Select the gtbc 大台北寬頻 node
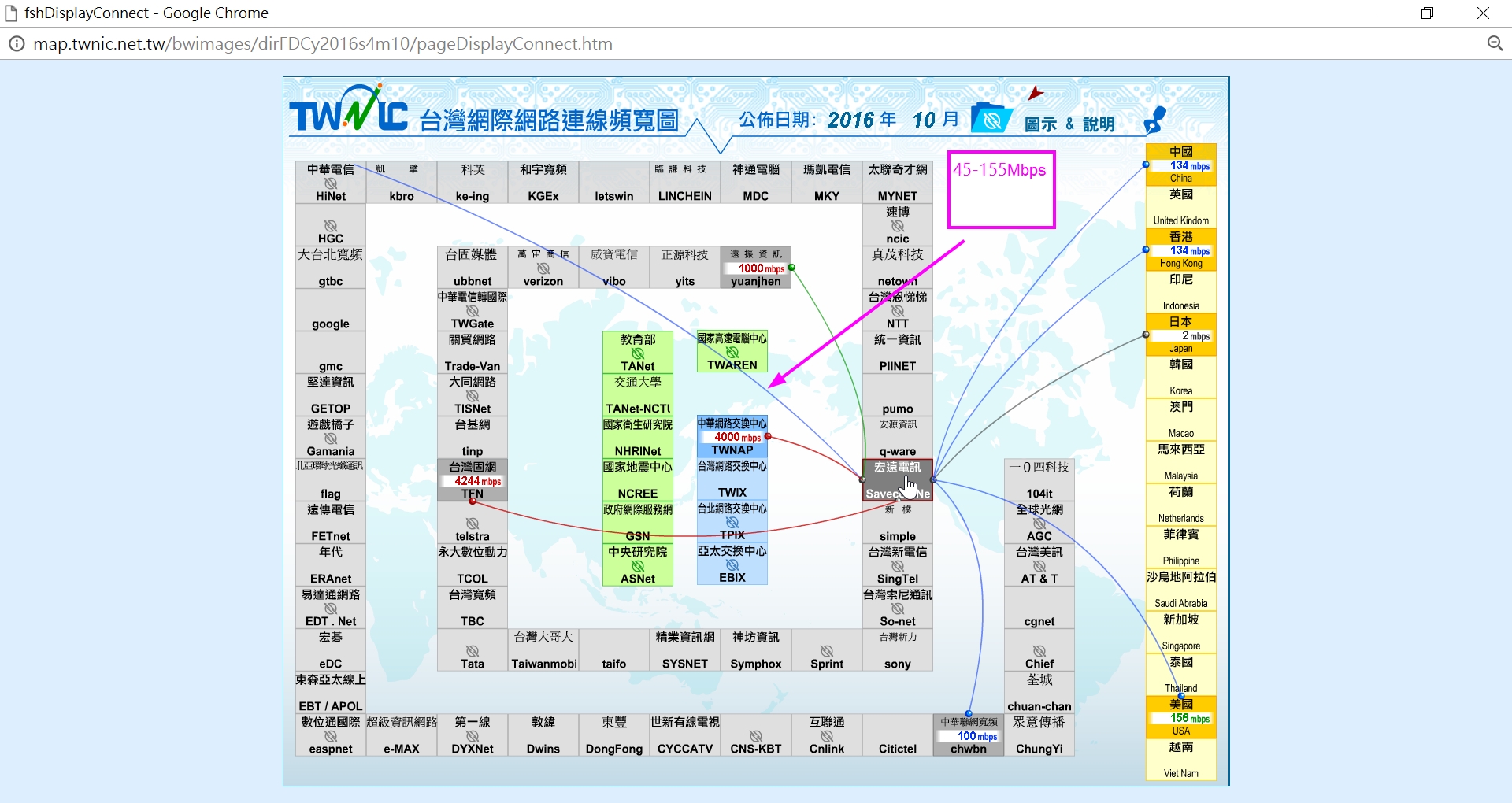Viewport: 1512px width, 803px height. [x=331, y=268]
